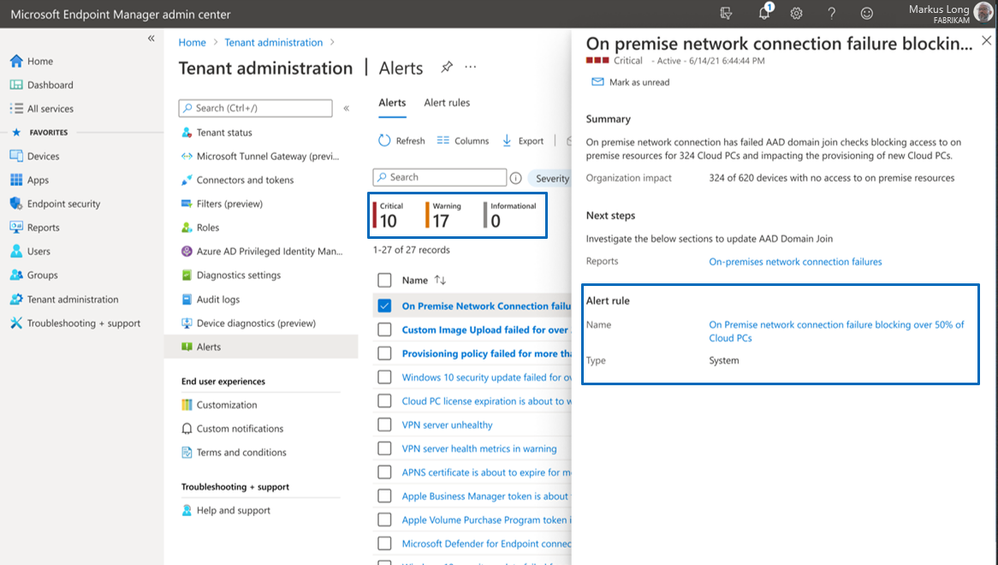Open Customization

(x=220, y=405)
